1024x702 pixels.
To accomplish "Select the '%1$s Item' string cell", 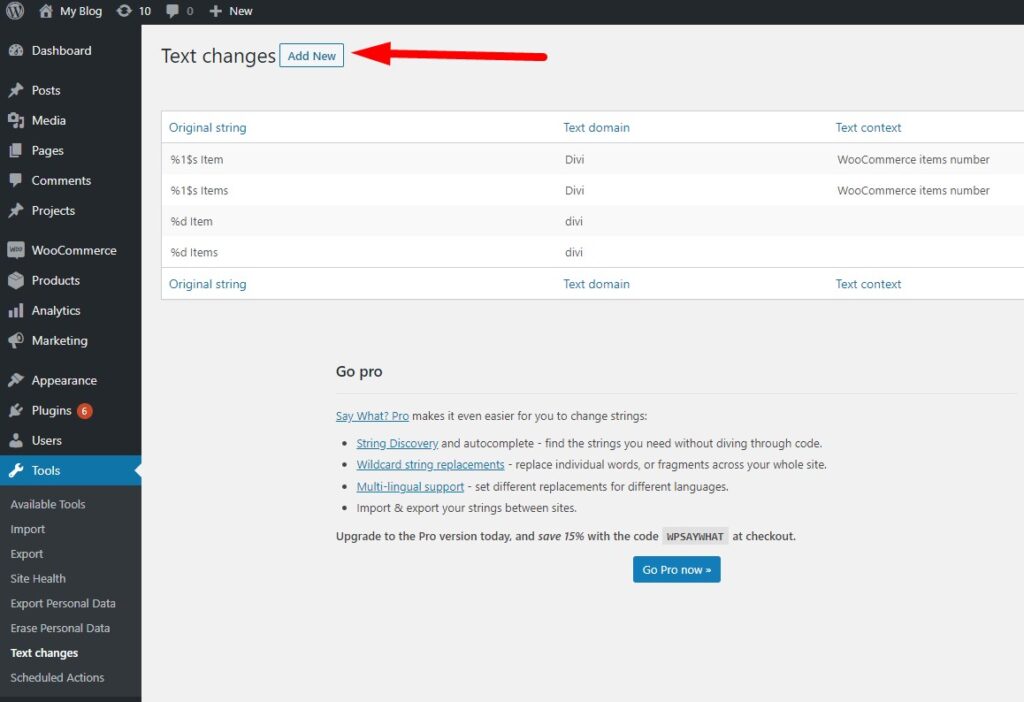I will (197, 159).
